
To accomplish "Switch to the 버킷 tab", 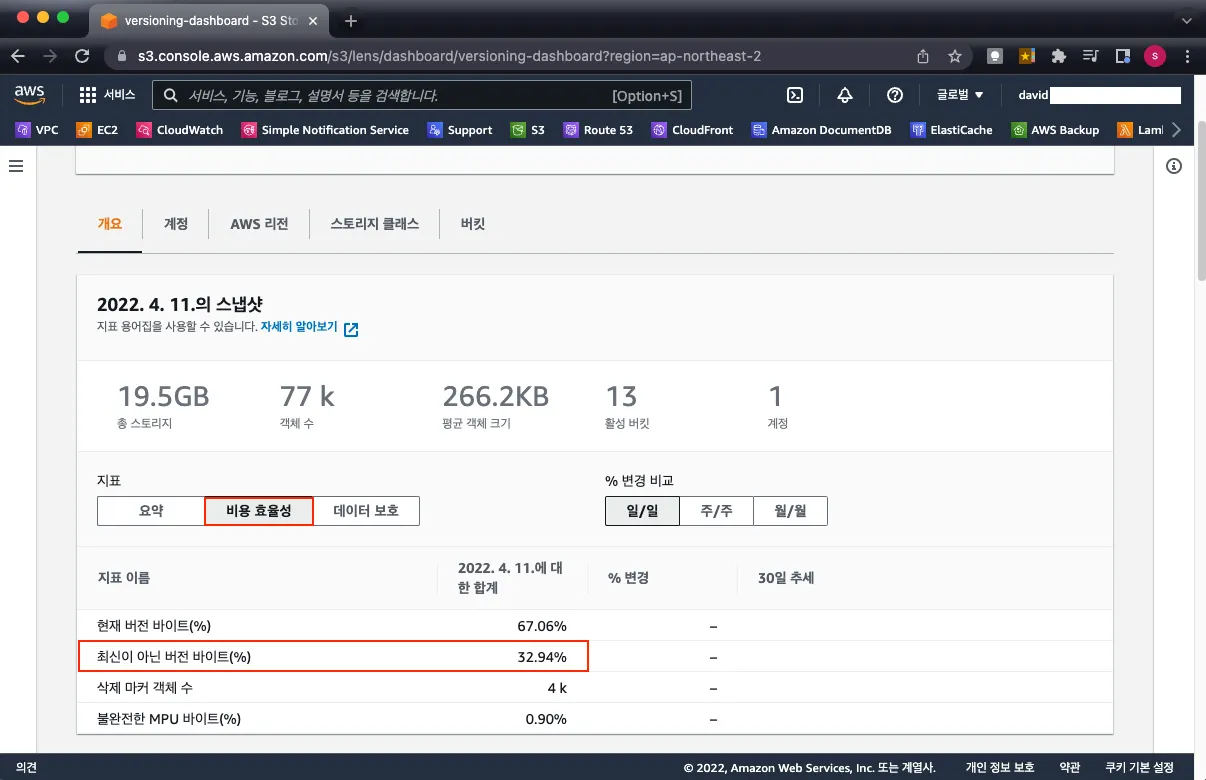I will coord(473,224).
